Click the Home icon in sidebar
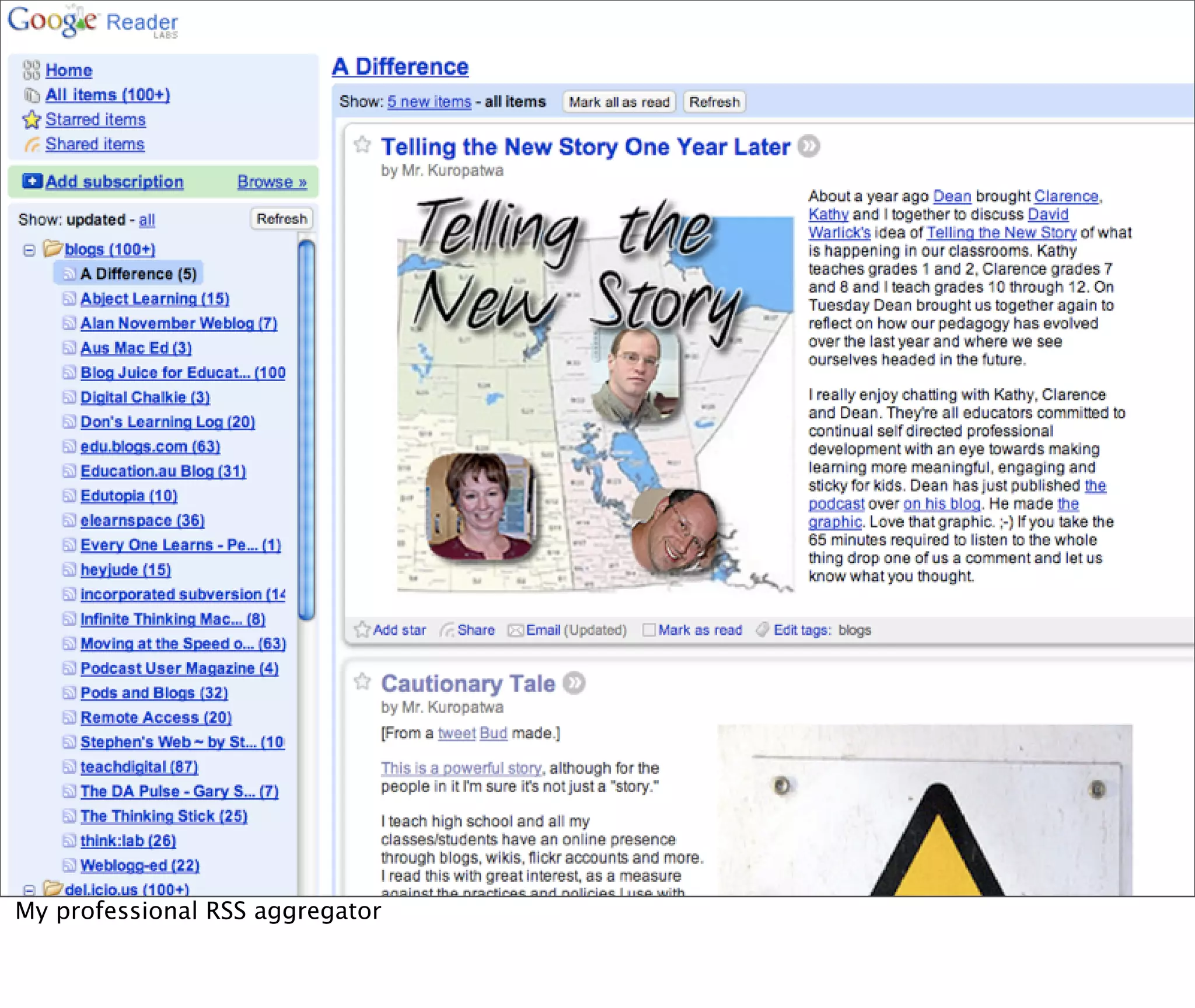 coord(32,70)
